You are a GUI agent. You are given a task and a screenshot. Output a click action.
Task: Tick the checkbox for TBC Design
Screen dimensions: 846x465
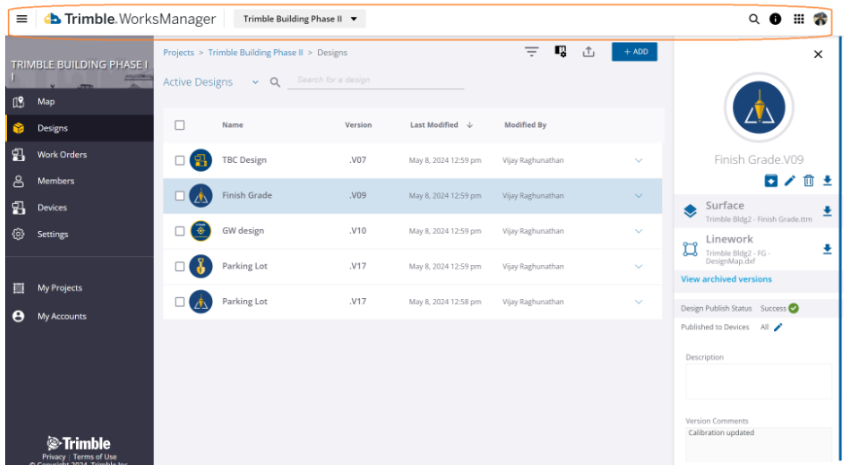pos(180,160)
